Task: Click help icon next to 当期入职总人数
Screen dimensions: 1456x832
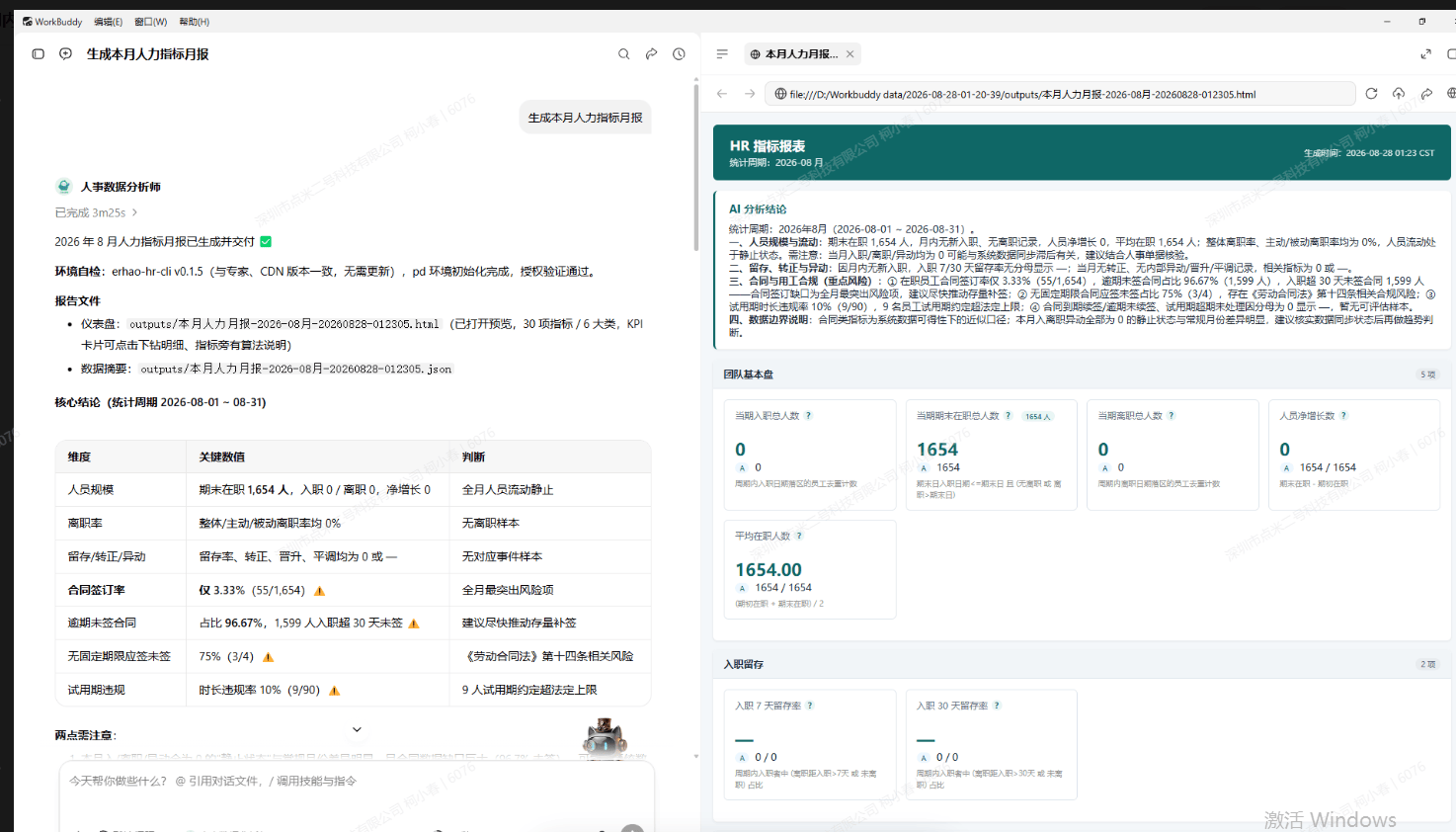Action: coord(808,416)
